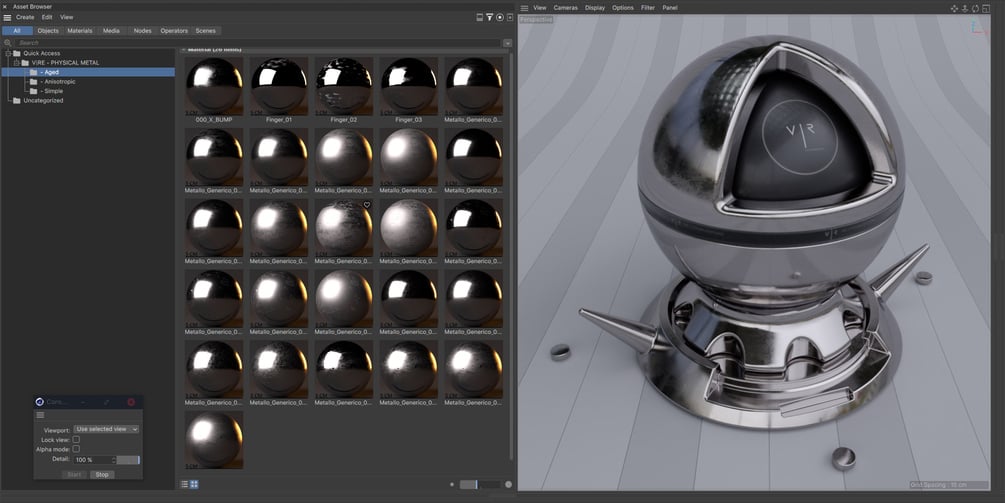Click the Stop button in render dialog

pyautogui.click(x=103, y=475)
